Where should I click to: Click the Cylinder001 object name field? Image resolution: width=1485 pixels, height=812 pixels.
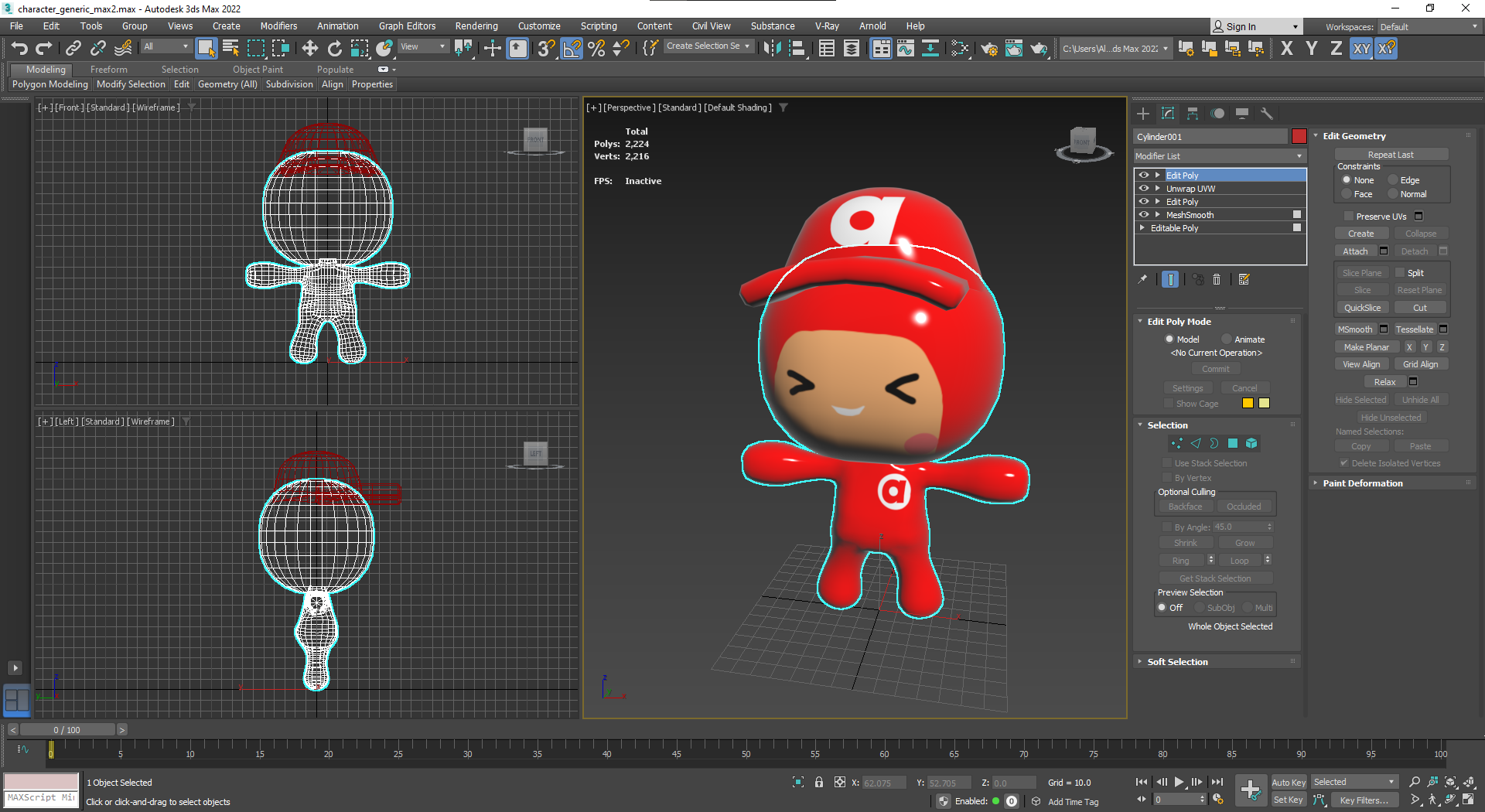point(1210,137)
